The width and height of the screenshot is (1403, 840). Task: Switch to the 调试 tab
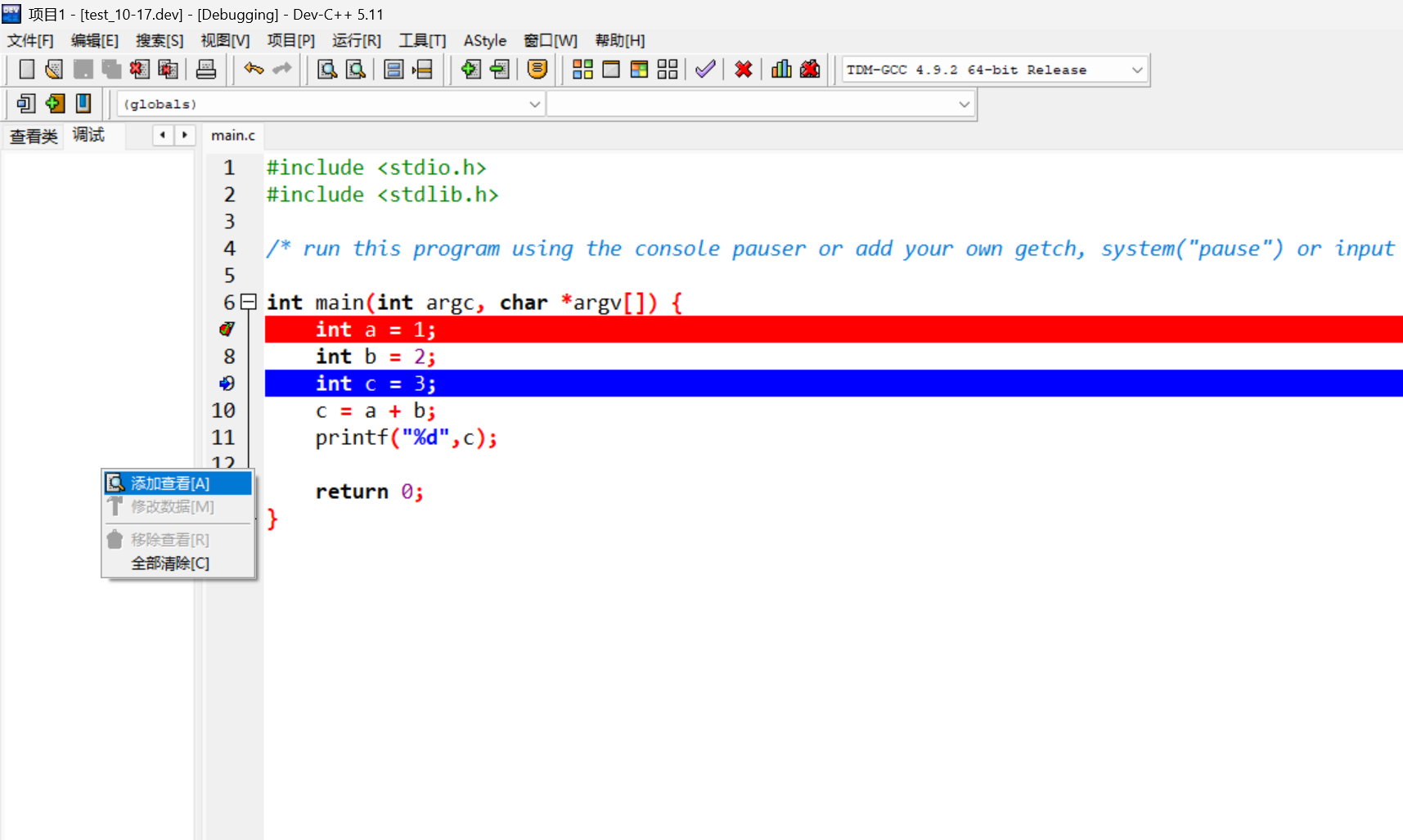pos(88,135)
